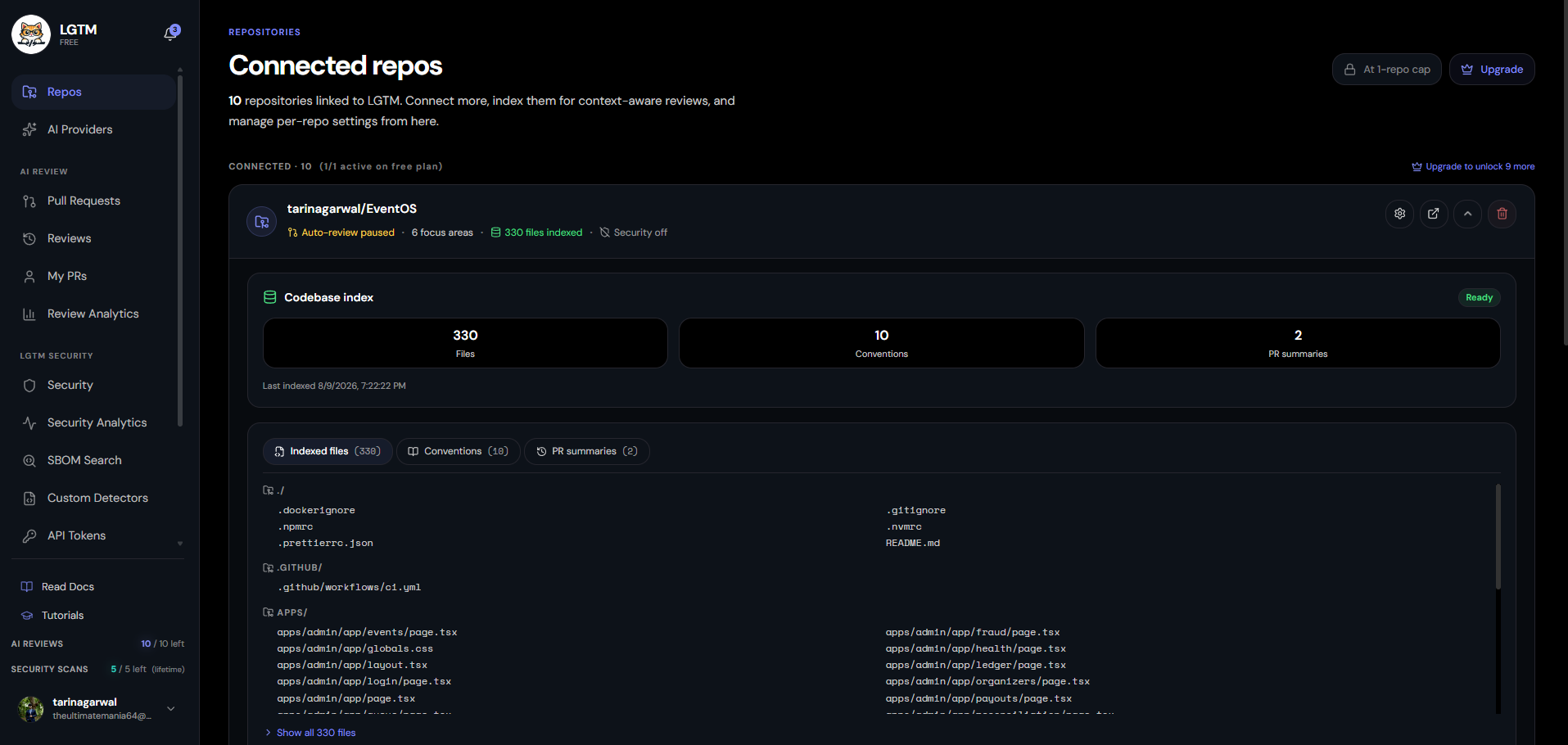Go to SBOM Search
The image size is (1568, 745).
[x=93, y=460]
